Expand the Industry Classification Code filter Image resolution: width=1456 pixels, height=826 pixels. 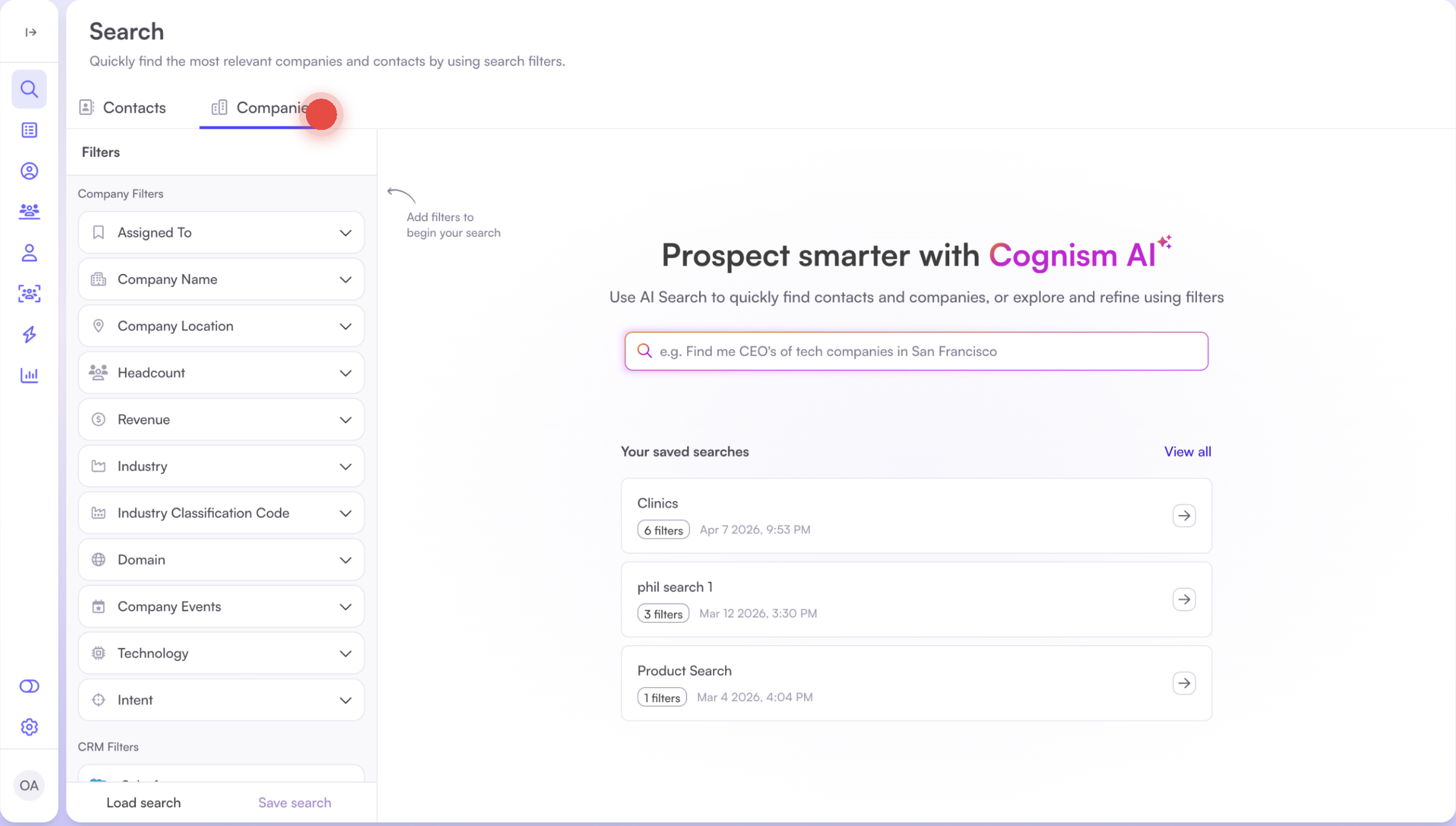[221, 513]
